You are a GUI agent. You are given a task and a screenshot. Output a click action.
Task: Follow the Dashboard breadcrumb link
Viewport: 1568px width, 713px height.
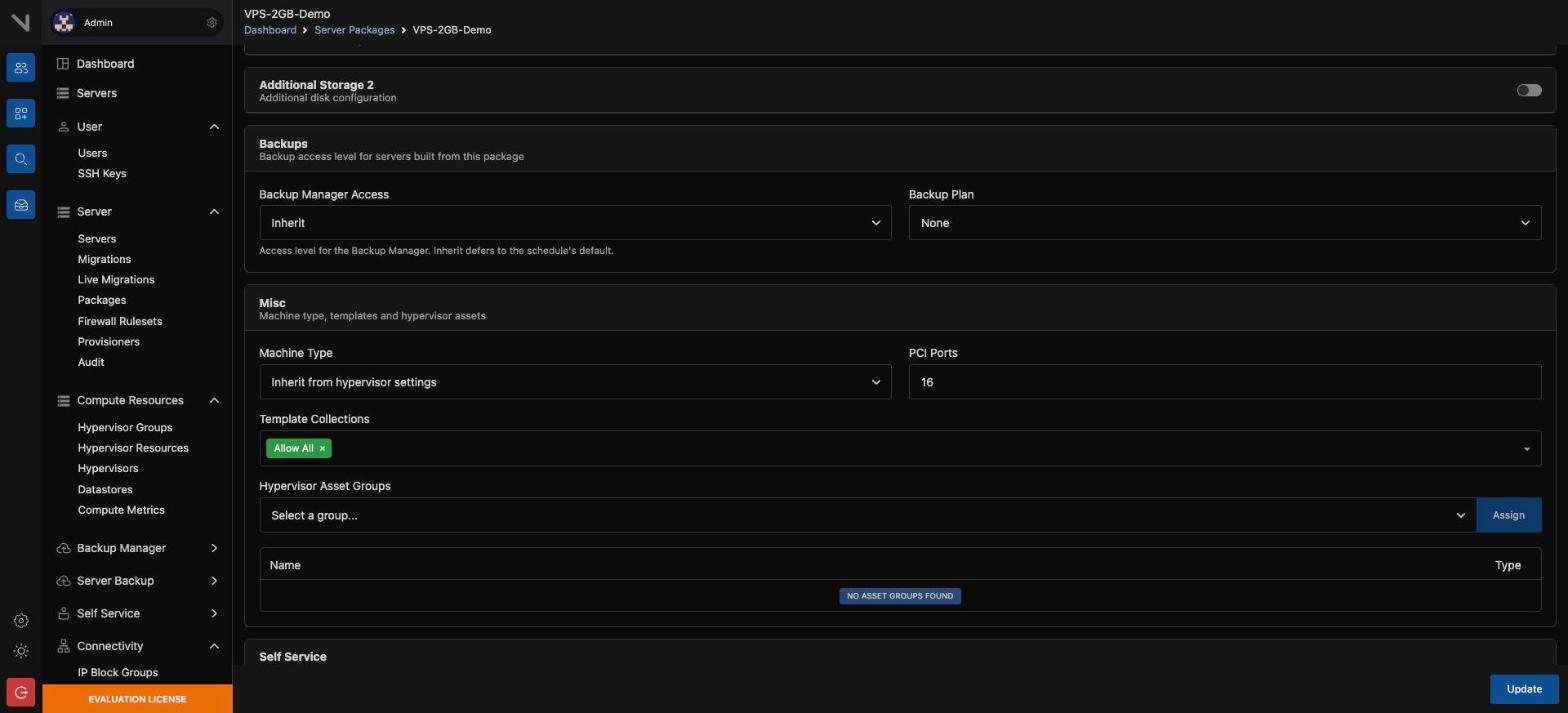tap(270, 30)
